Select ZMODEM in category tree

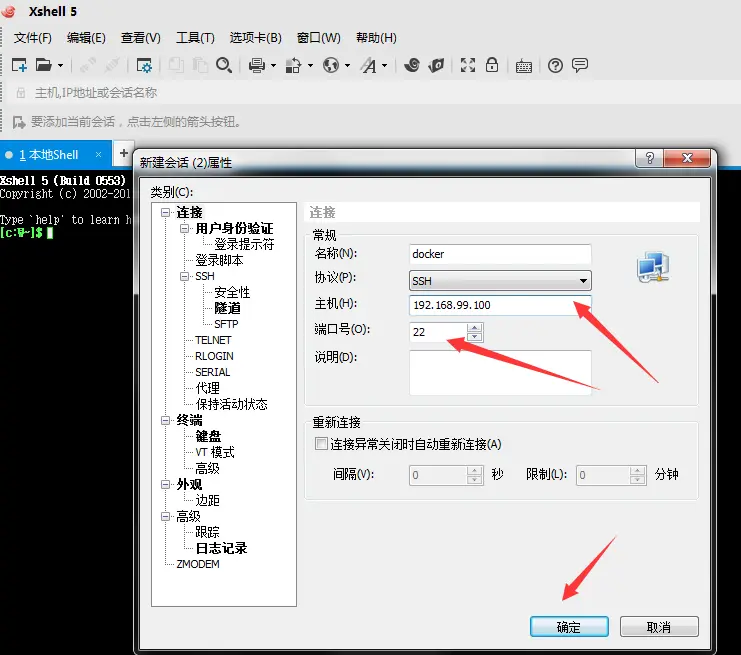point(198,564)
